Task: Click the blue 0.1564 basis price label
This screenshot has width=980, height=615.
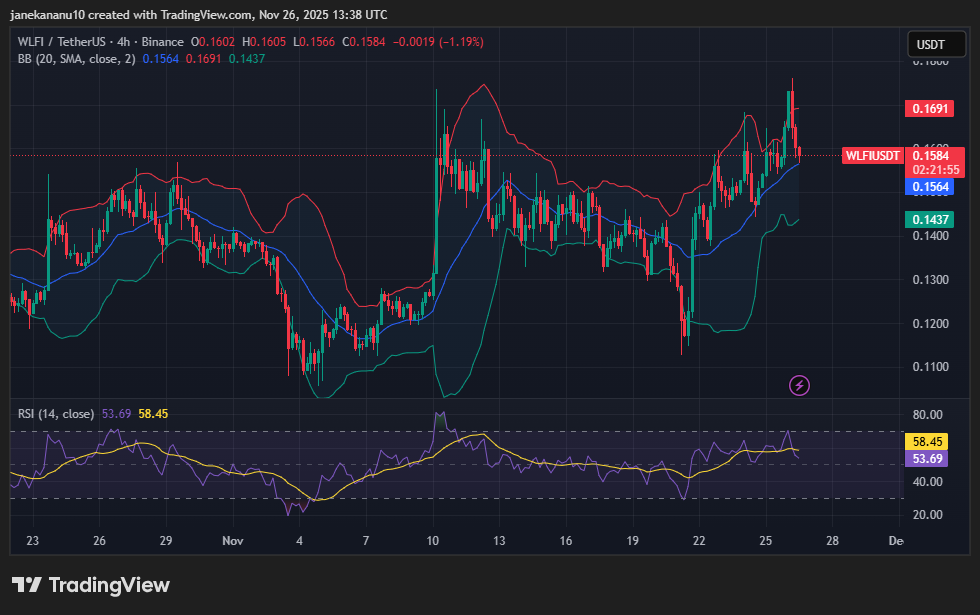Action: [x=929, y=186]
